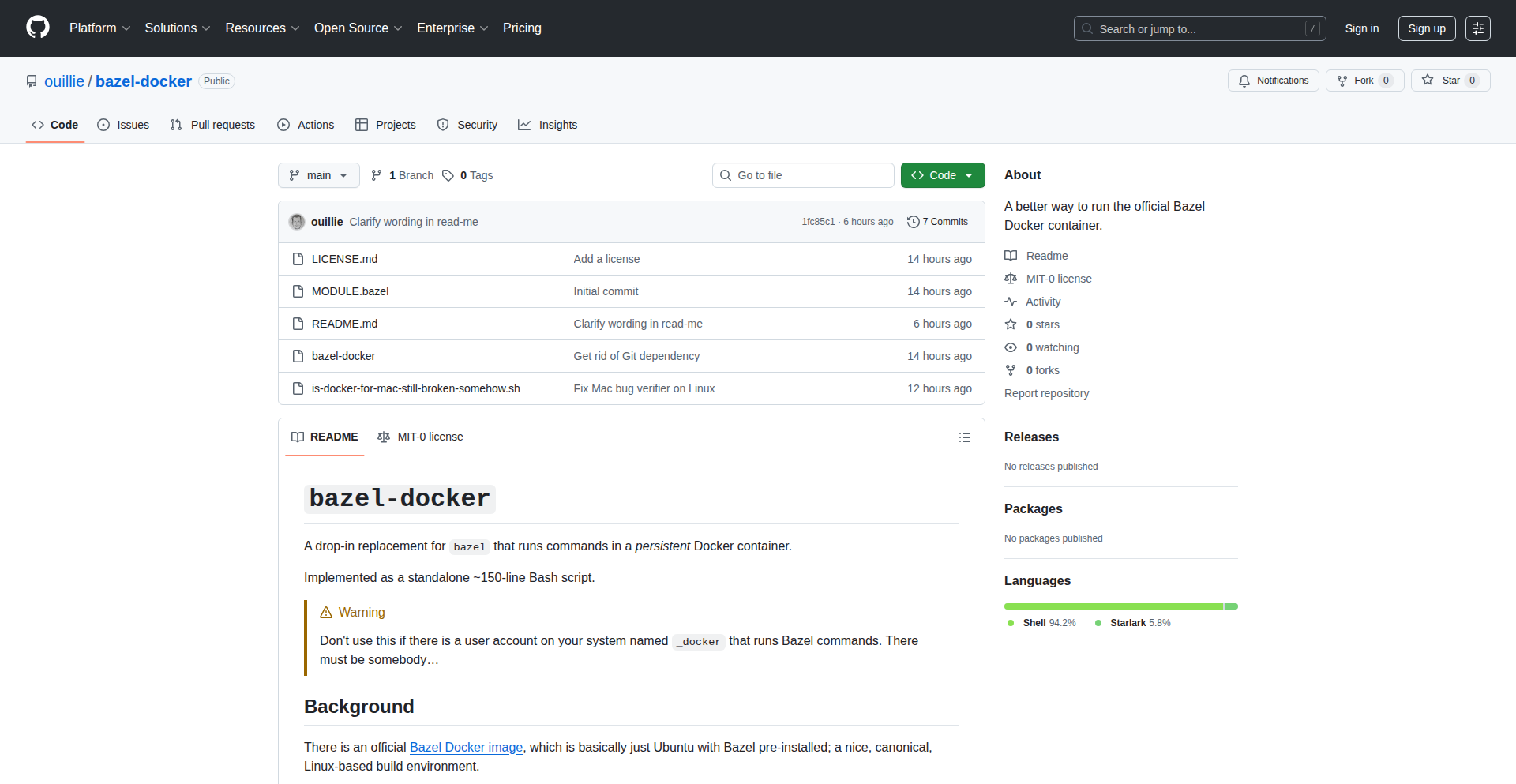Click the book icon beside Readme in About
The width and height of the screenshot is (1516, 784).
click(x=1011, y=256)
